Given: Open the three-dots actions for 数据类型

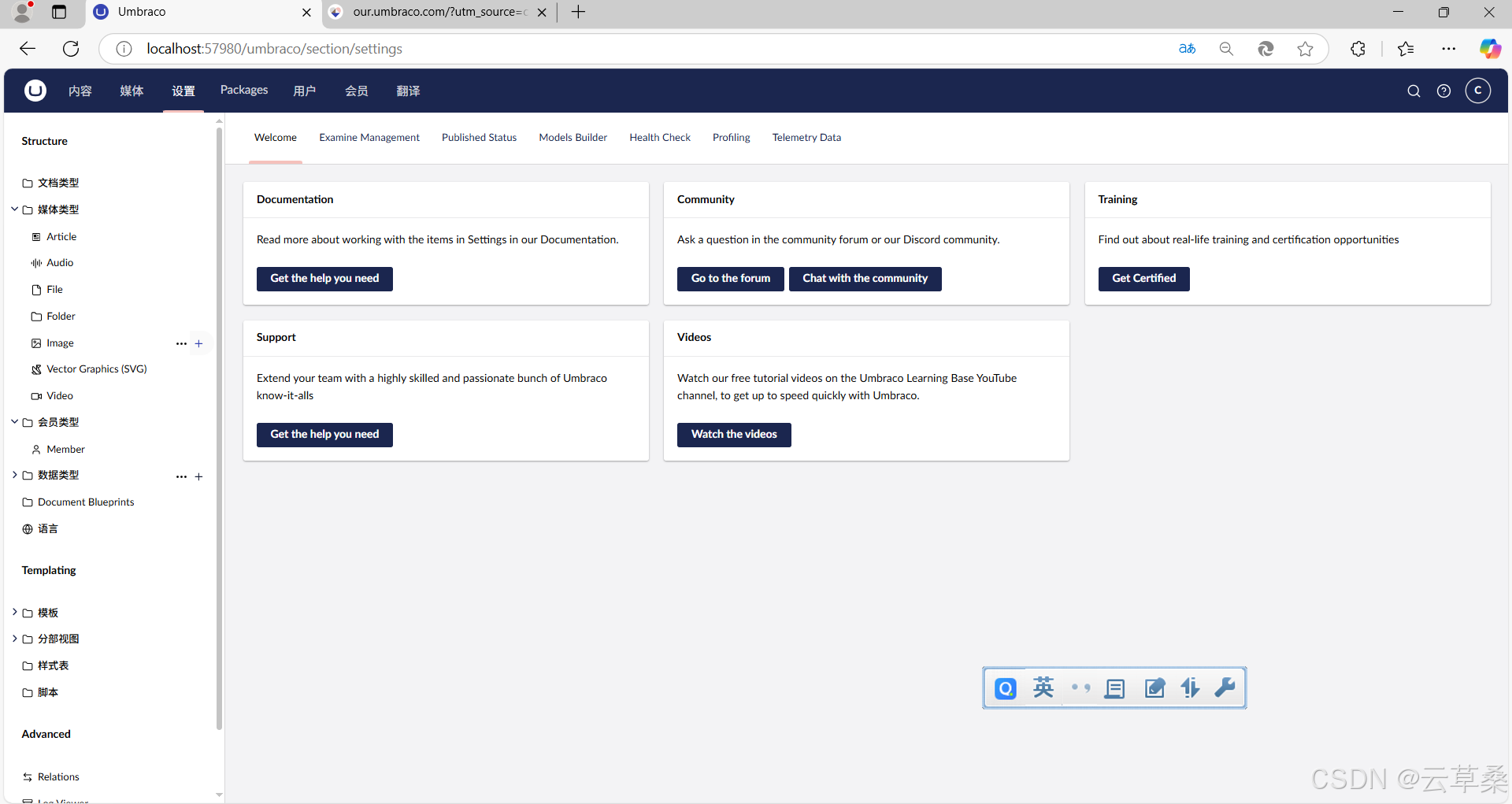Looking at the screenshot, I should pyautogui.click(x=181, y=476).
